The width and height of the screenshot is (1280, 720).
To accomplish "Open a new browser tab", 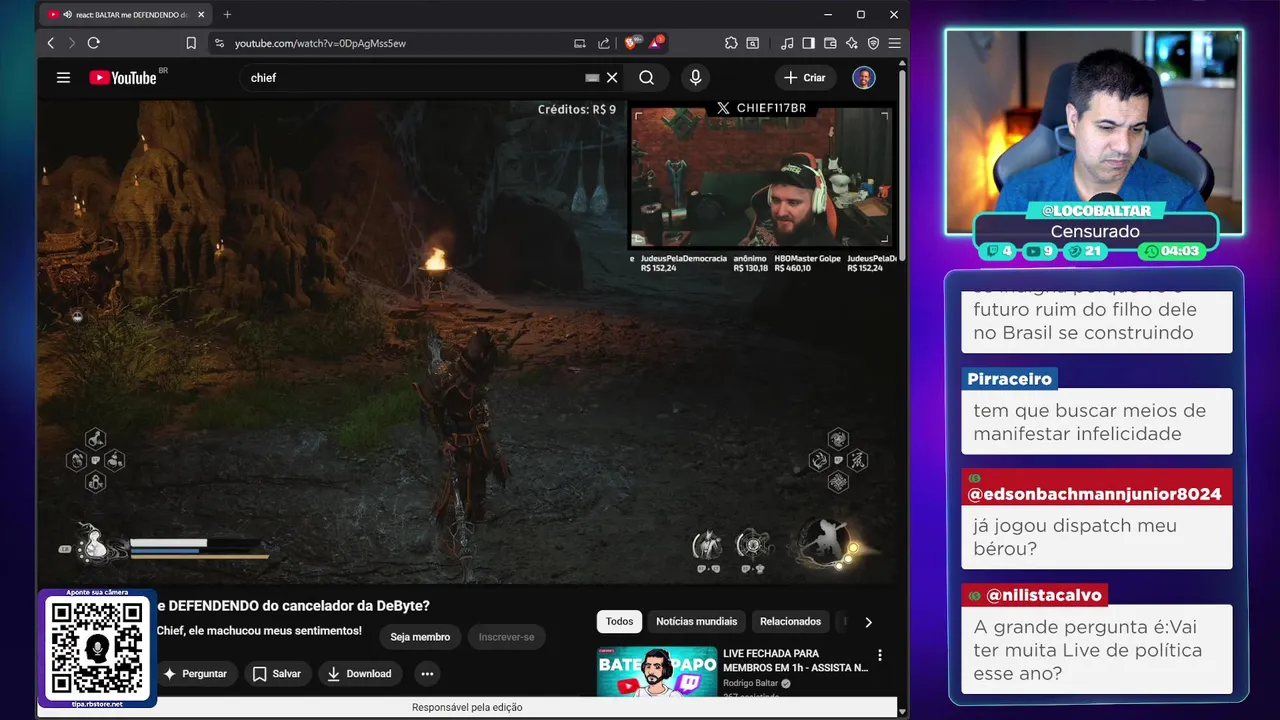I will click(227, 15).
